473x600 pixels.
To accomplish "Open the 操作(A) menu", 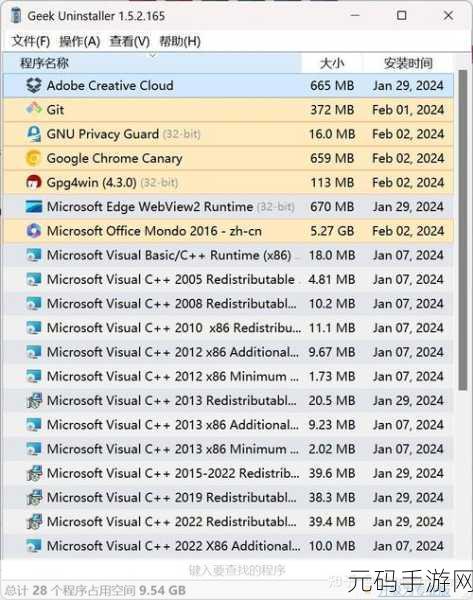I will 80,41.
